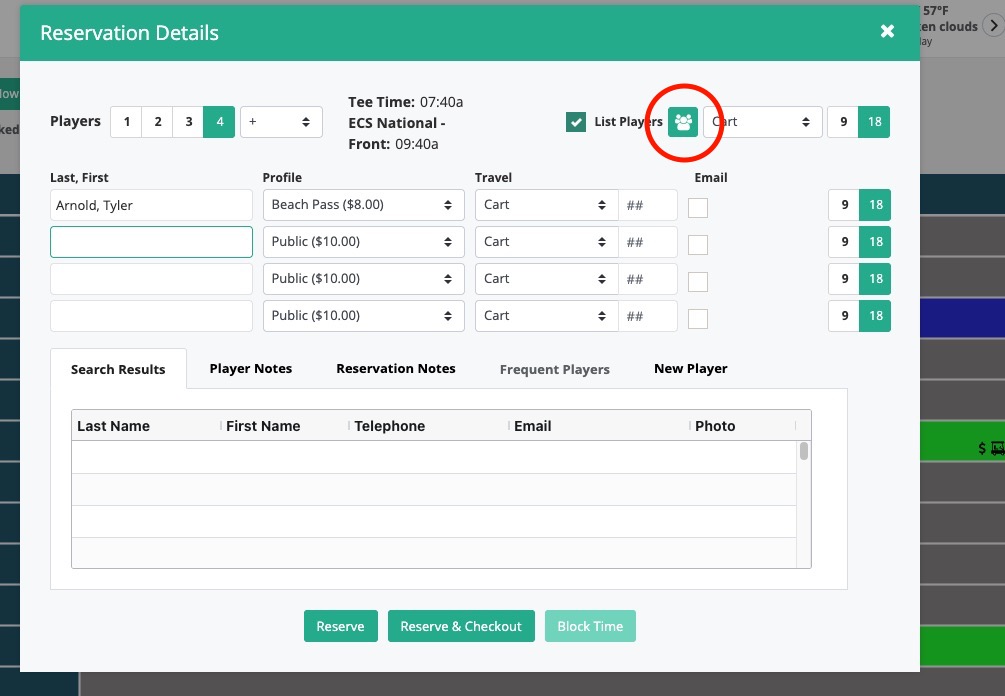Open profile dropdown in fourth player row
The height and width of the screenshot is (696, 1005).
pyautogui.click(x=363, y=316)
